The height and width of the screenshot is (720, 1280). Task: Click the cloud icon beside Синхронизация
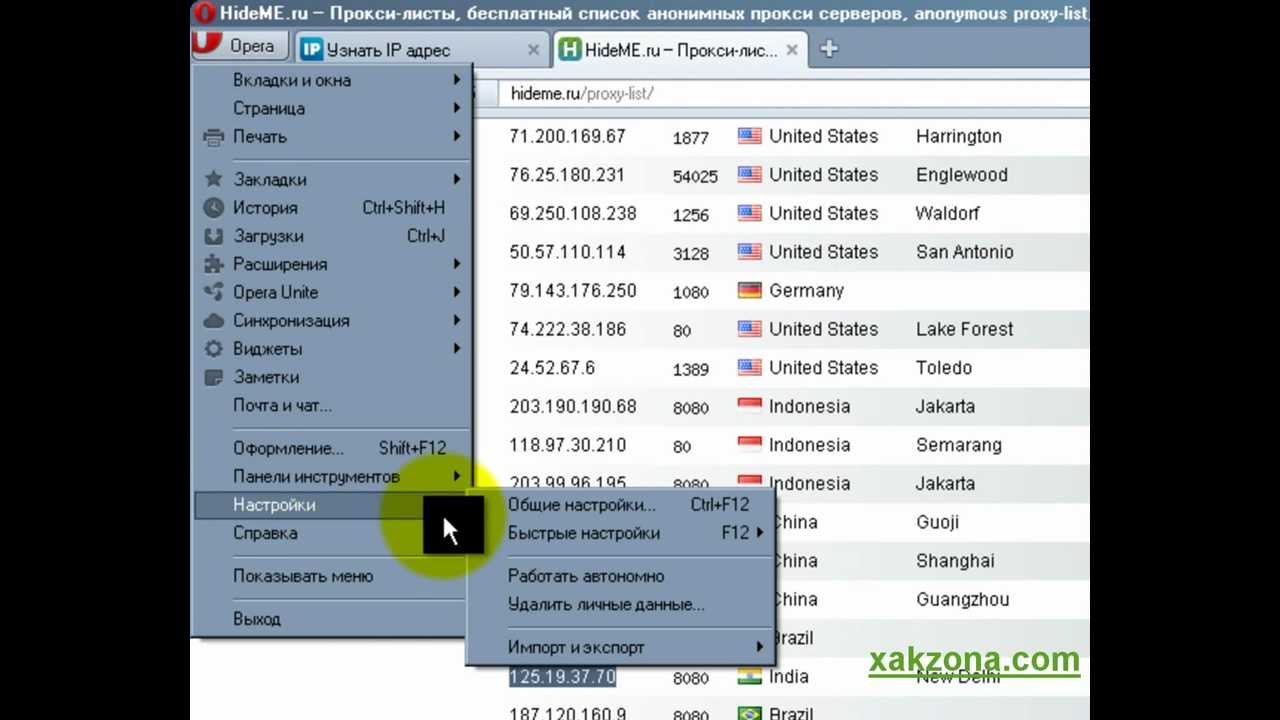pos(213,321)
